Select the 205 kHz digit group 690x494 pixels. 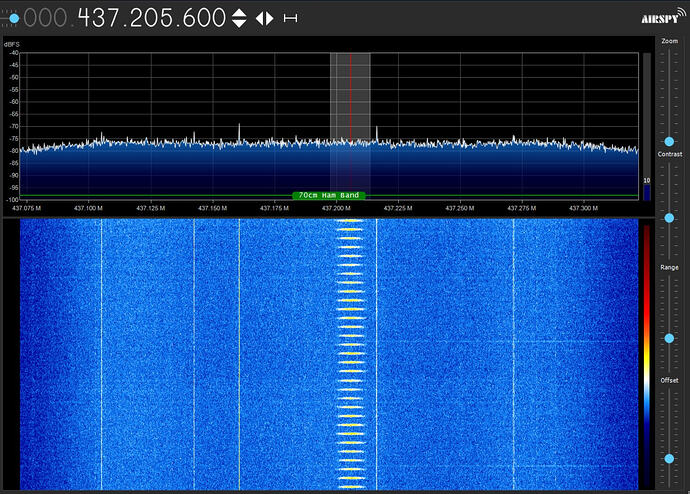click(152, 18)
